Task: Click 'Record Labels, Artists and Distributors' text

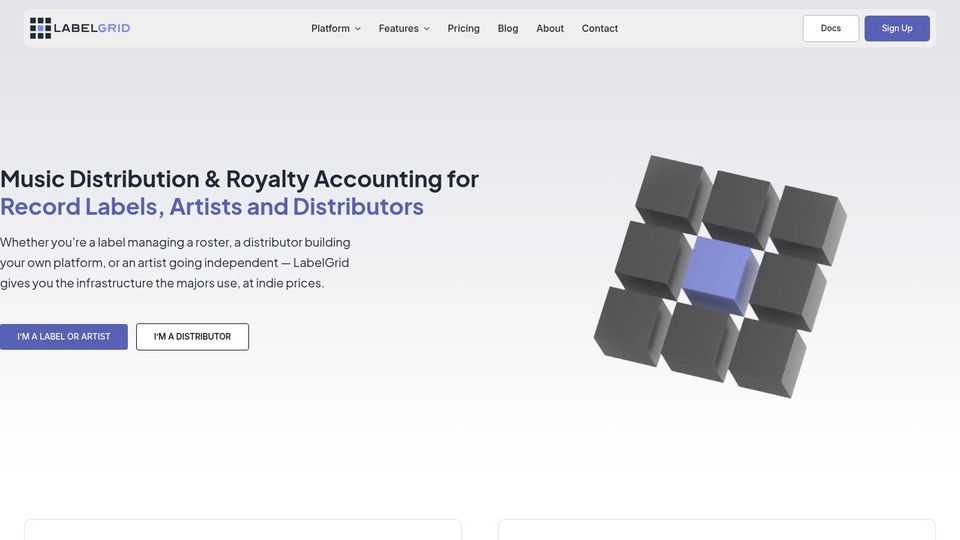Action: (x=212, y=206)
